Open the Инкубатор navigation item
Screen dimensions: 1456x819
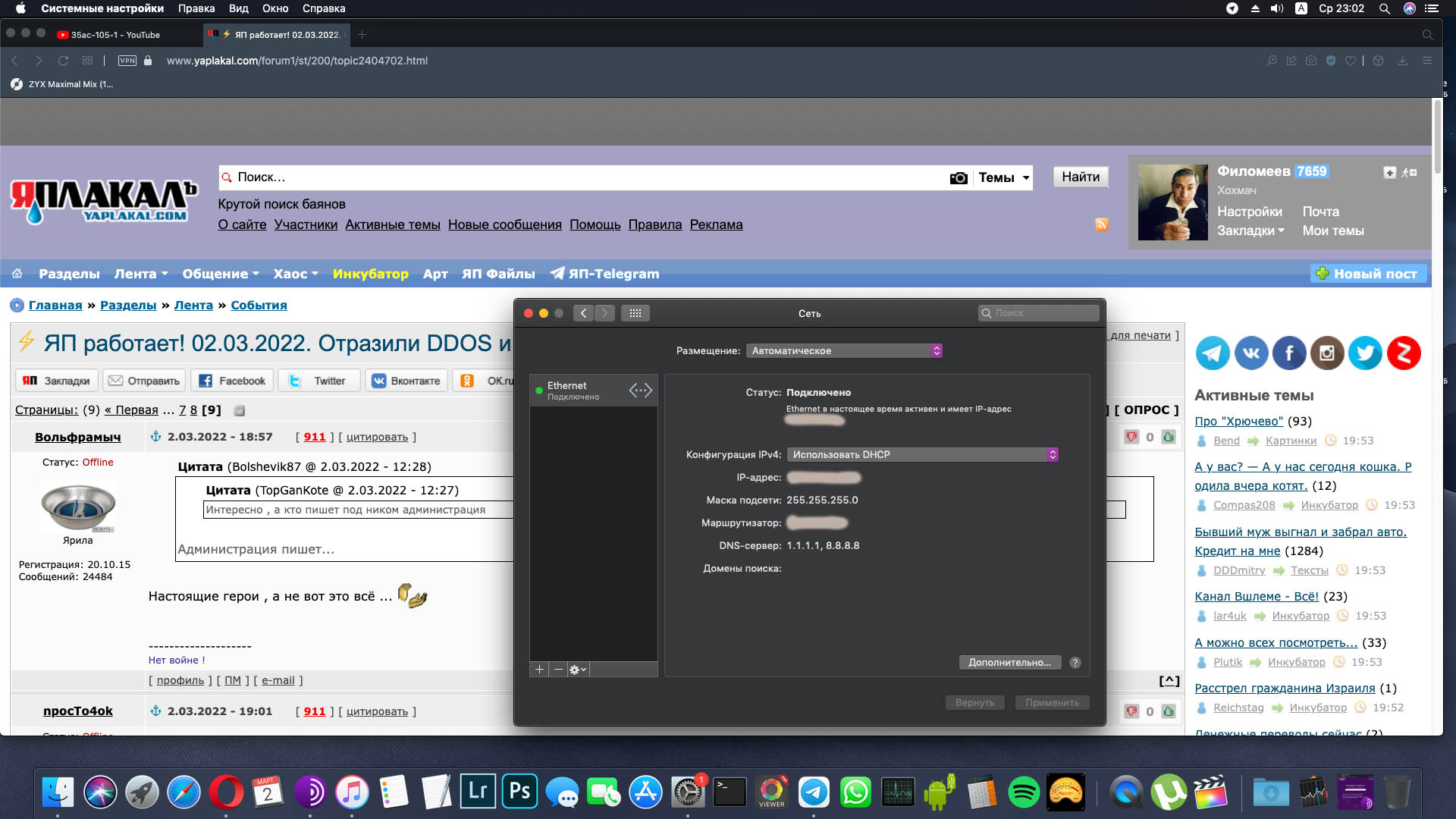pyautogui.click(x=370, y=274)
